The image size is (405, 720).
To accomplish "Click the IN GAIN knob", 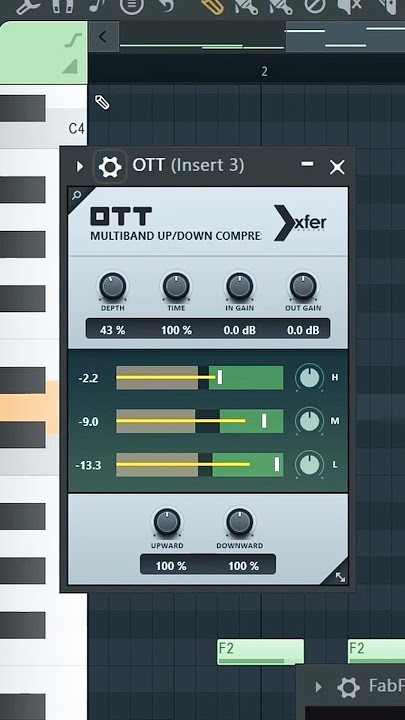I will point(240,286).
